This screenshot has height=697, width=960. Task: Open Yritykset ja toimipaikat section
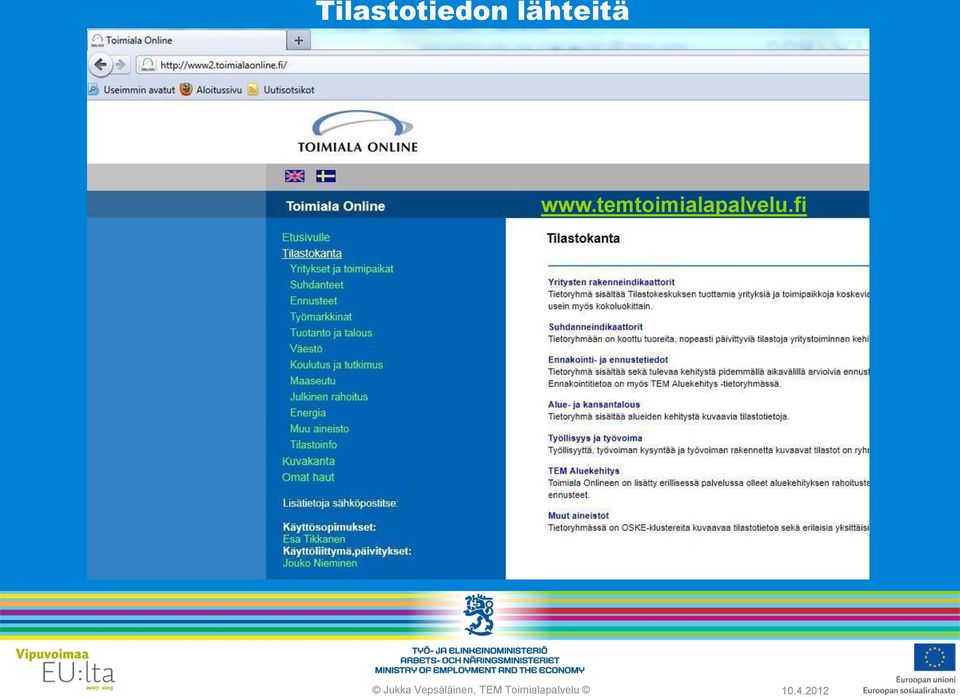(342, 269)
